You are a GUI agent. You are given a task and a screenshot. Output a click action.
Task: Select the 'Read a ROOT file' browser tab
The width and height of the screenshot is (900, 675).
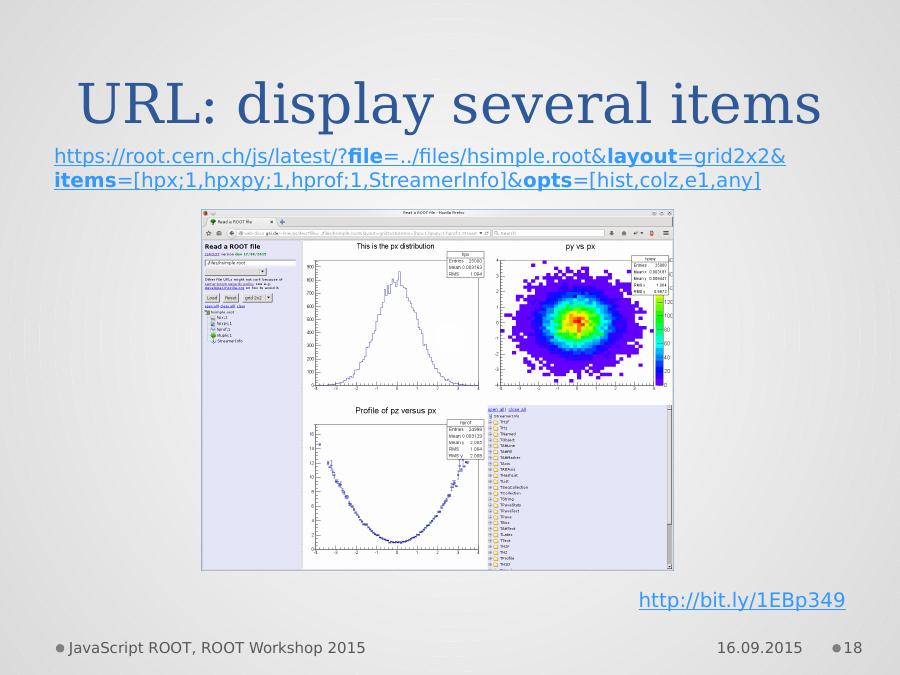click(x=240, y=222)
